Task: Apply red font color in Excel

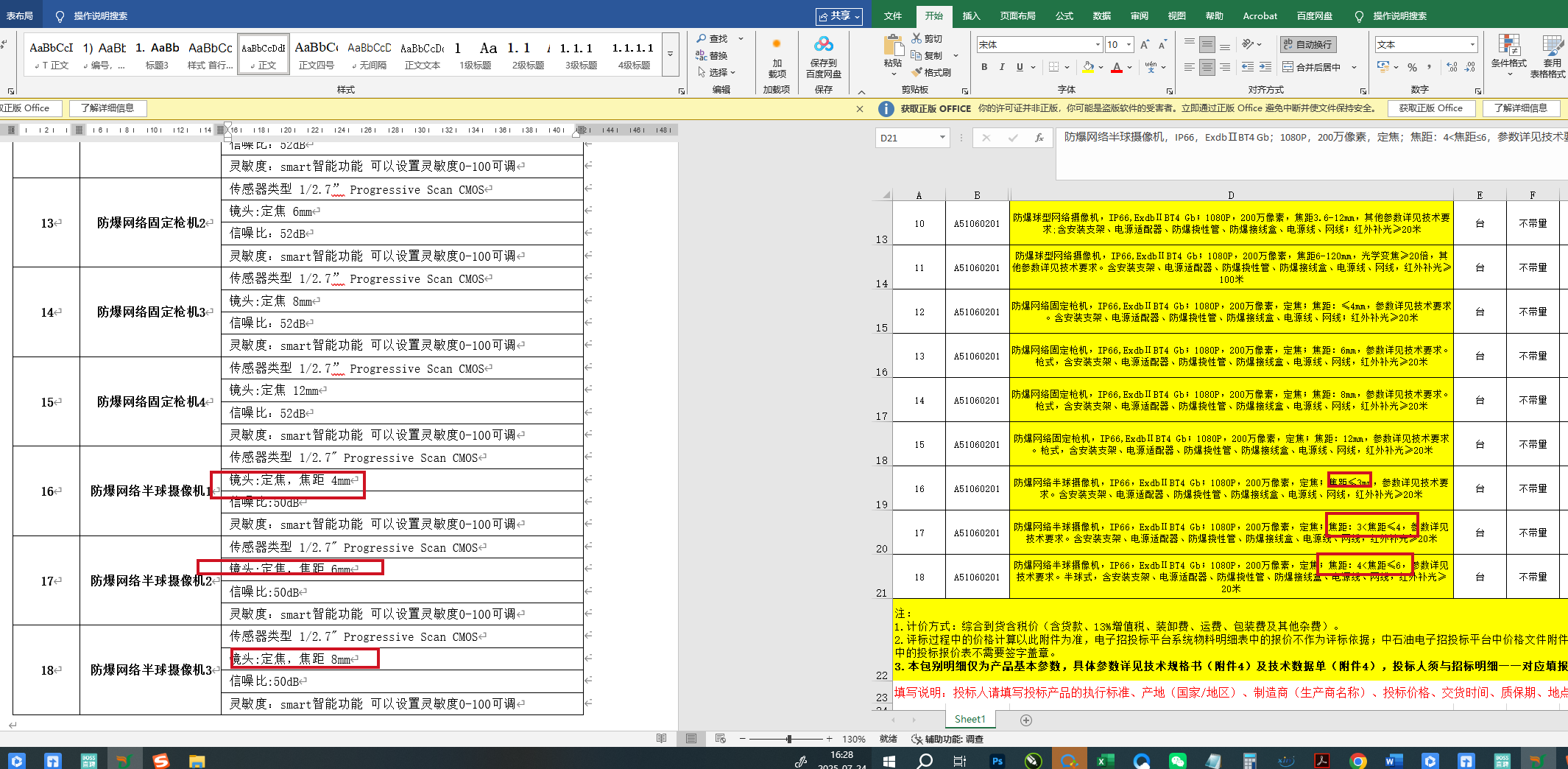Action: (x=1117, y=67)
